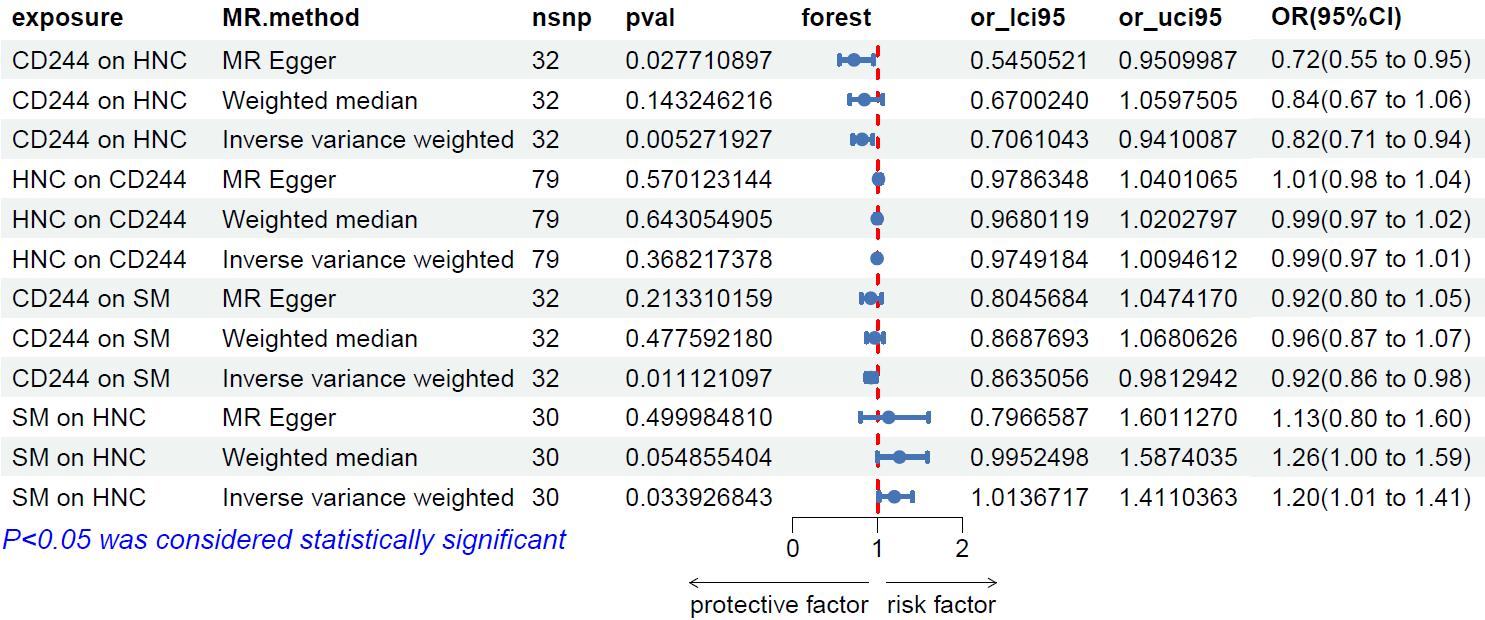Click the "exposure" column header
1485x620 pixels.
pyautogui.click(x=68, y=18)
